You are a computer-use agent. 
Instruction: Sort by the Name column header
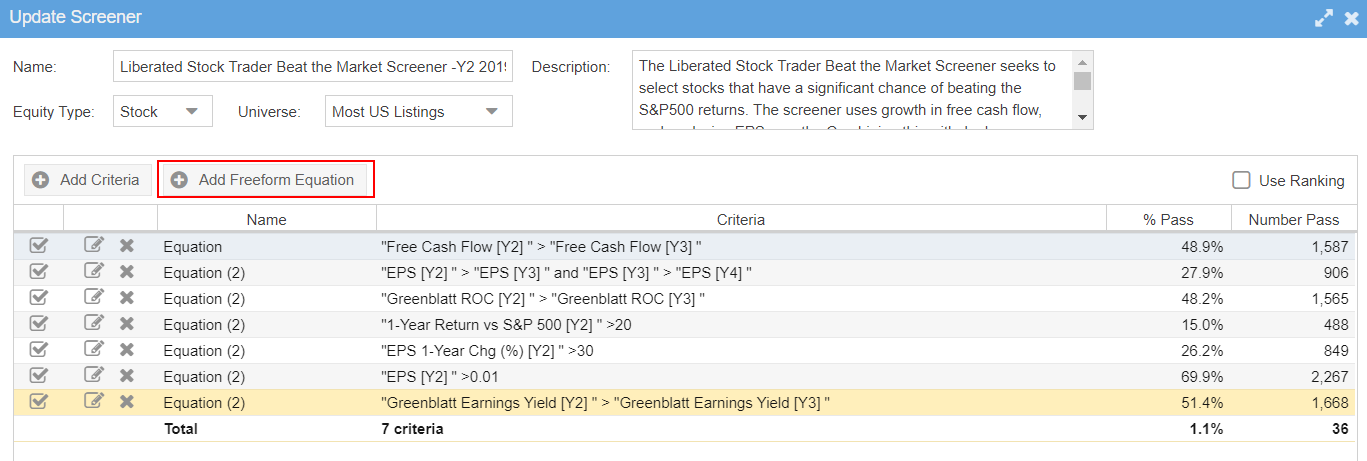[x=266, y=220]
